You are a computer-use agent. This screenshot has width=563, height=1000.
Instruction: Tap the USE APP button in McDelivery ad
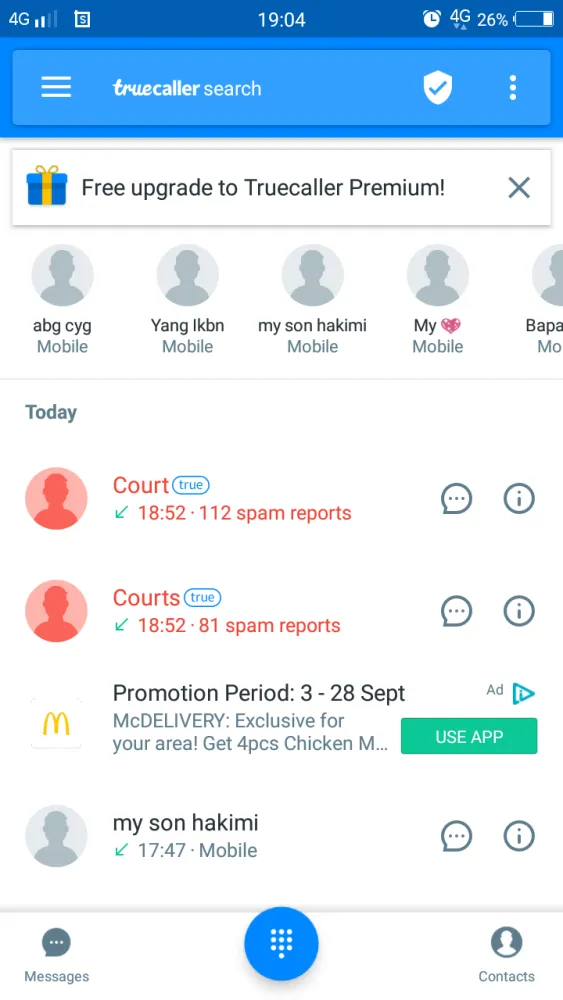469,737
